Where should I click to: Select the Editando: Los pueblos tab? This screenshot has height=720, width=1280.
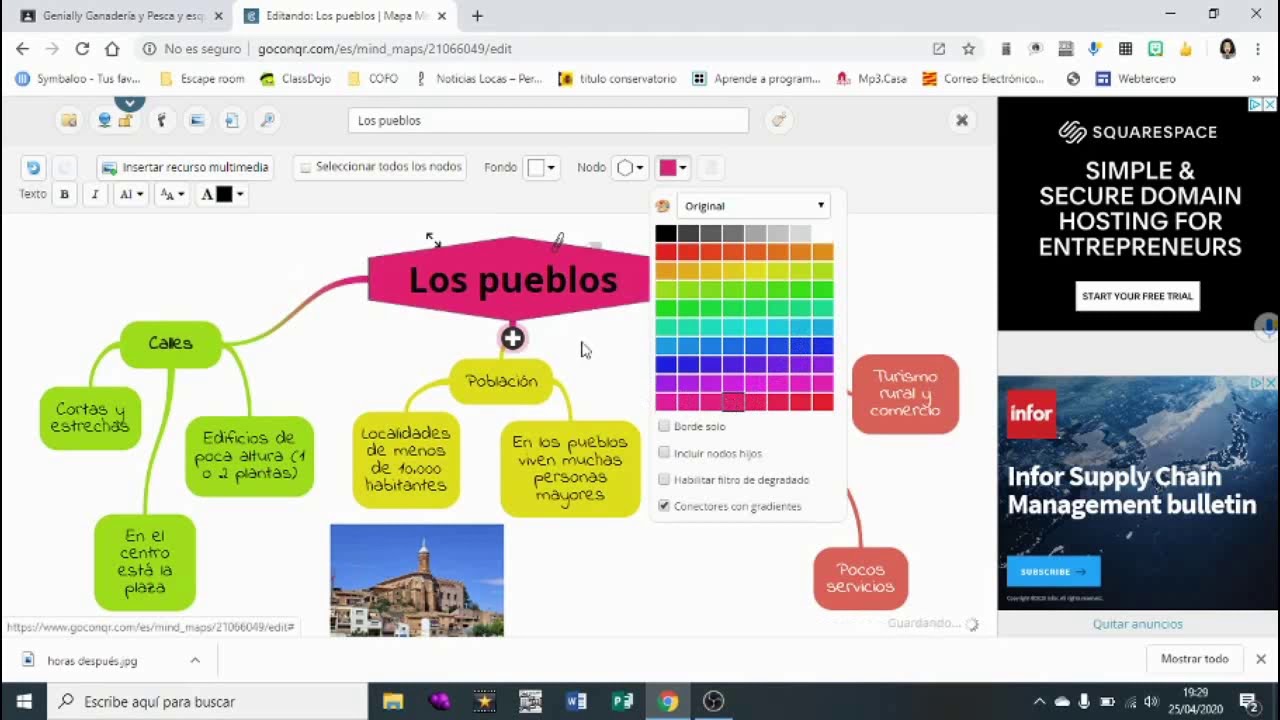pos(347,16)
